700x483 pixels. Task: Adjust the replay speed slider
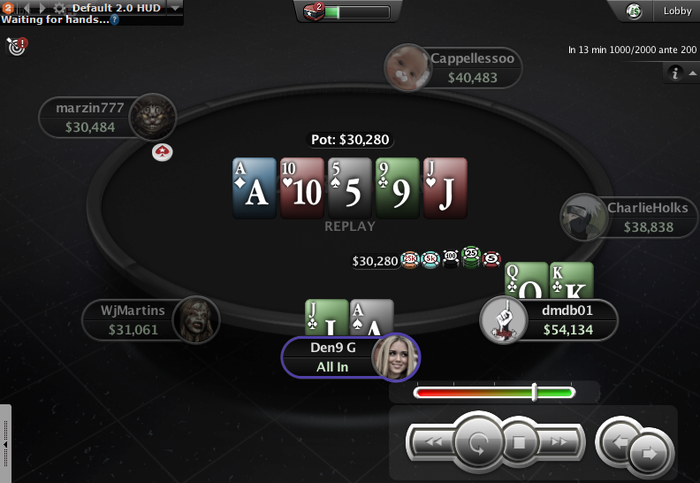534,392
